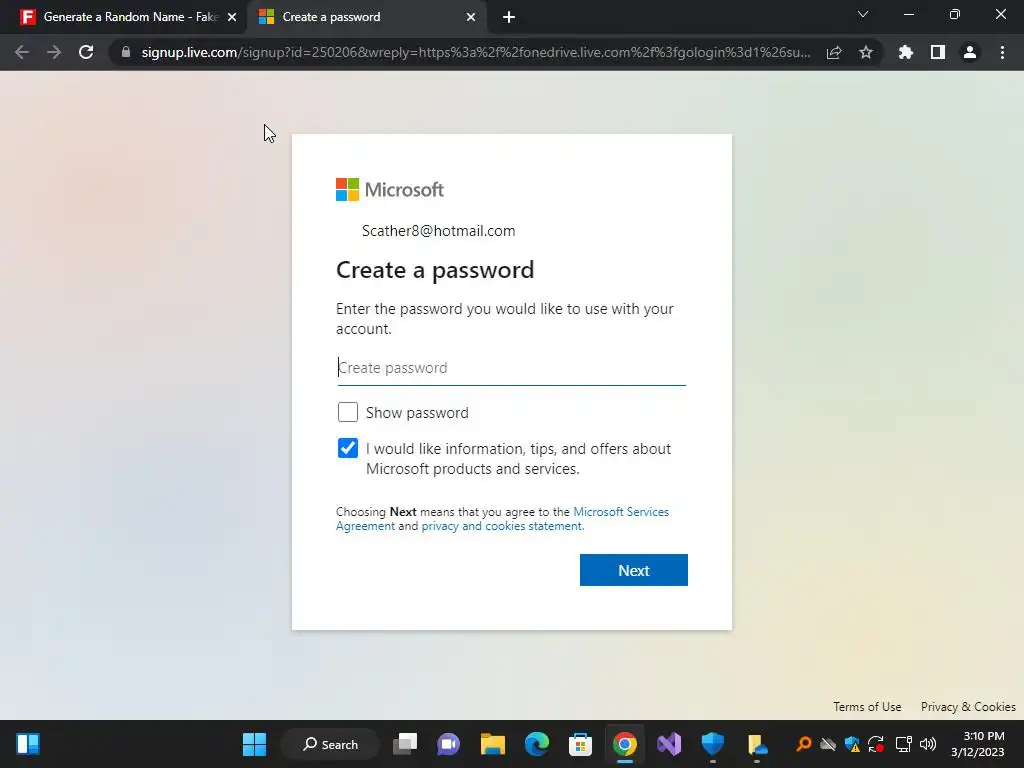The height and width of the screenshot is (768, 1024).
Task: Launch Microsoft Edge from the taskbar
Action: (537, 744)
